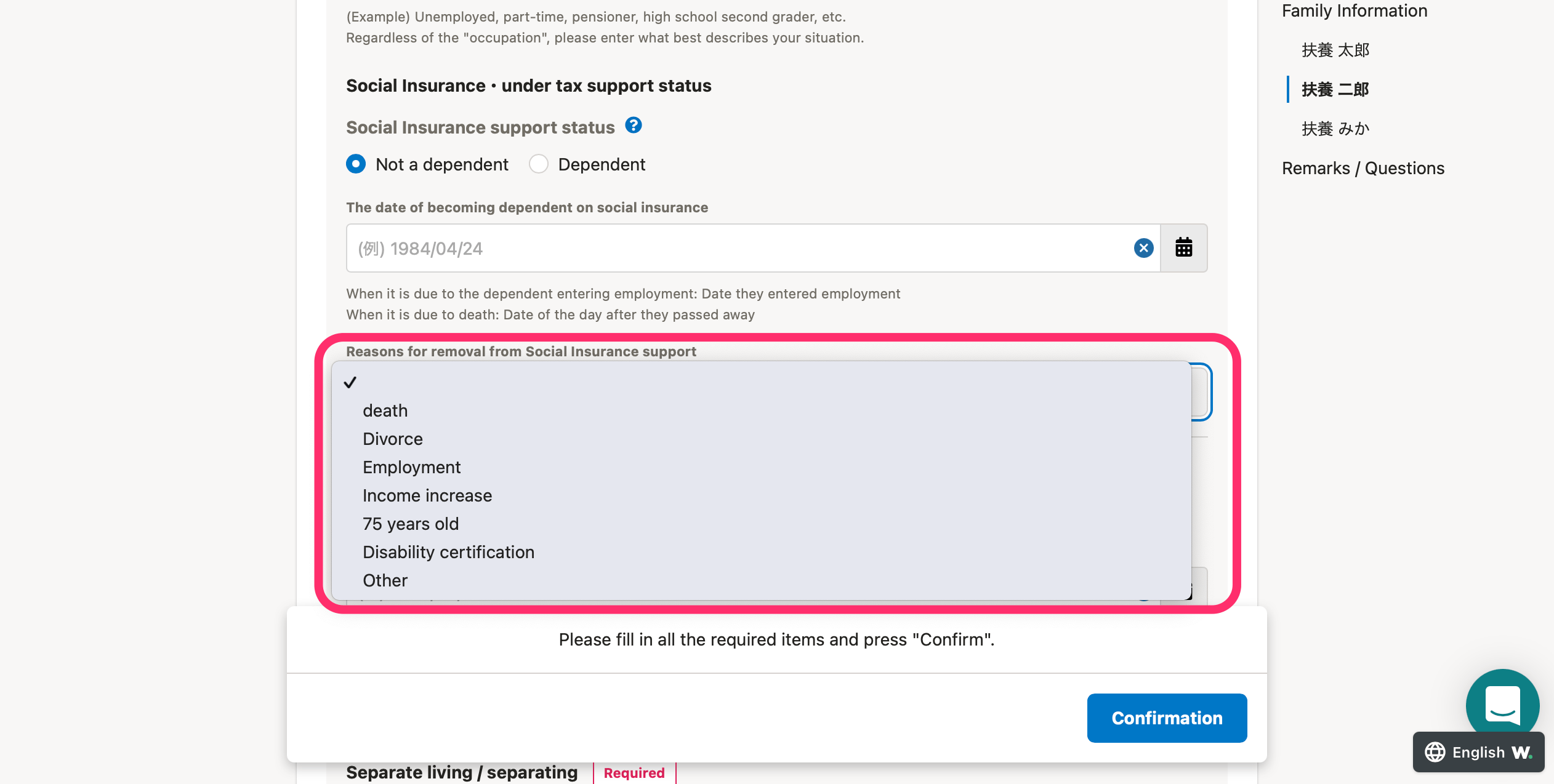Open the chat support widget
The width and height of the screenshot is (1554, 784).
(x=1502, y=705)
